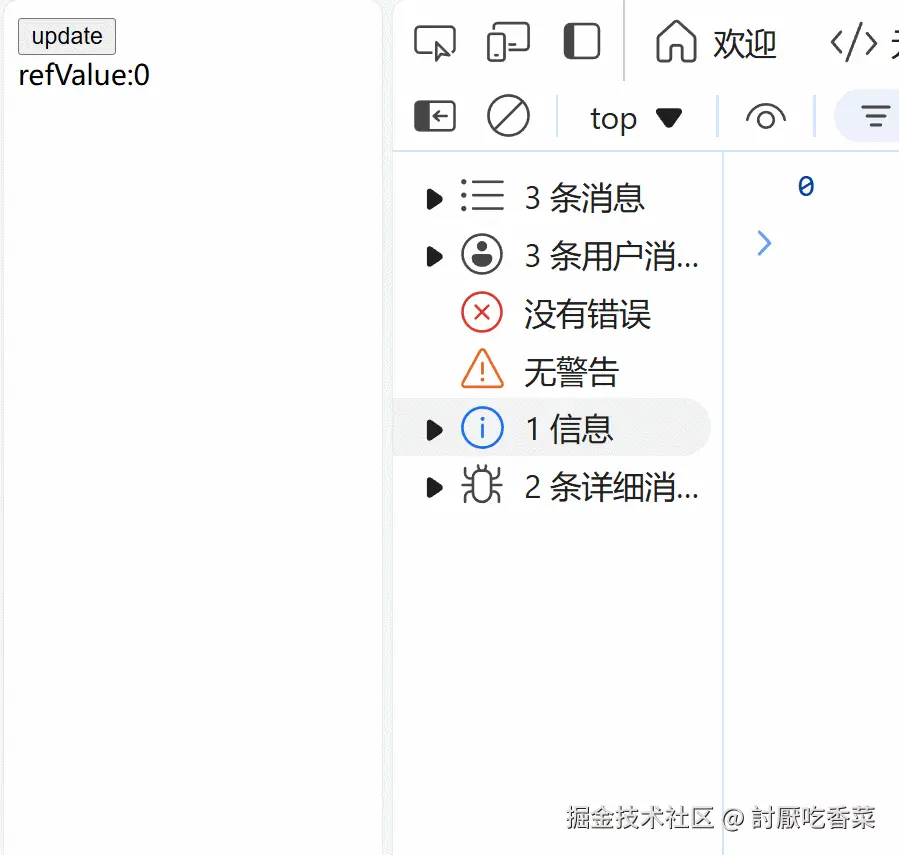
Task: Select the 3 条消息 row
Action: coord(552,197)
